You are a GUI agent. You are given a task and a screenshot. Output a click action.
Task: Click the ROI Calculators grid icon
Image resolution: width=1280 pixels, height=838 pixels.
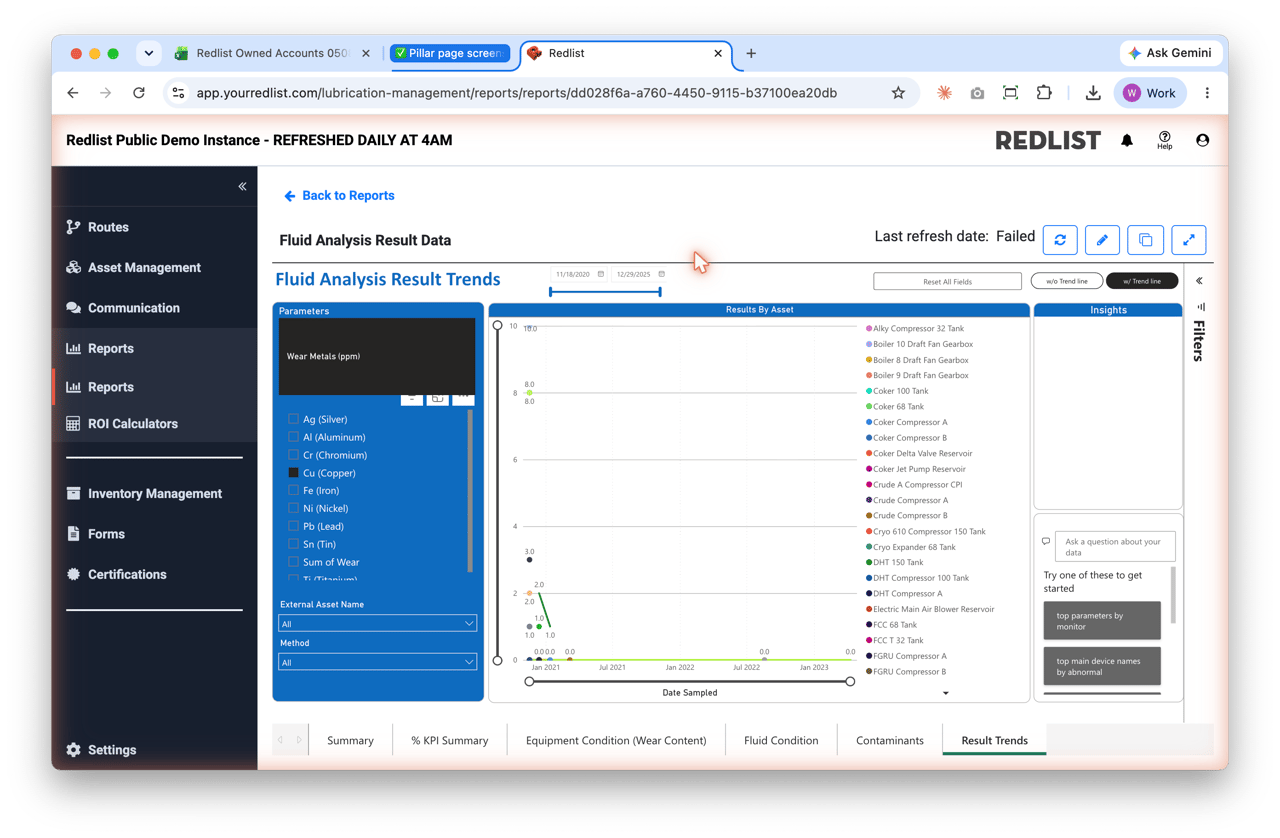(73, 424)
